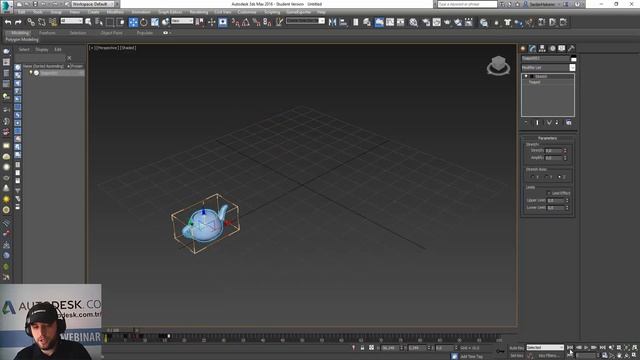
Task: Click the Mirror tool icon
Action: pos(332,22)
